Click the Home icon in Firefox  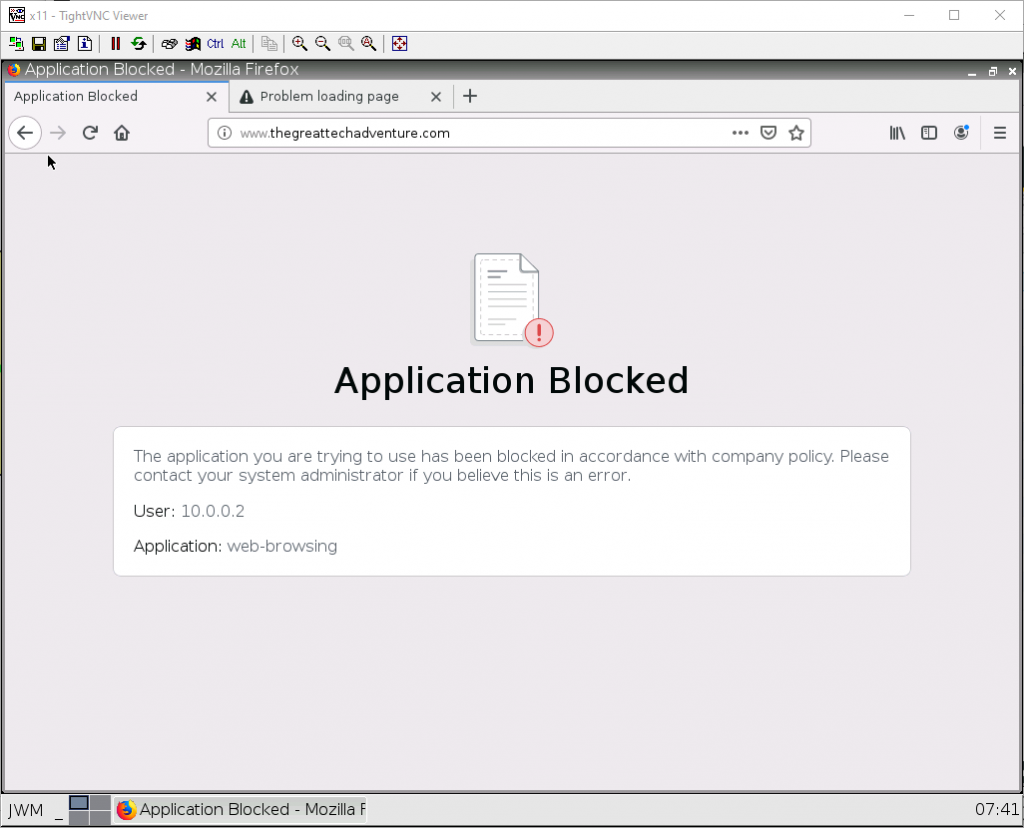coord(121,132)
